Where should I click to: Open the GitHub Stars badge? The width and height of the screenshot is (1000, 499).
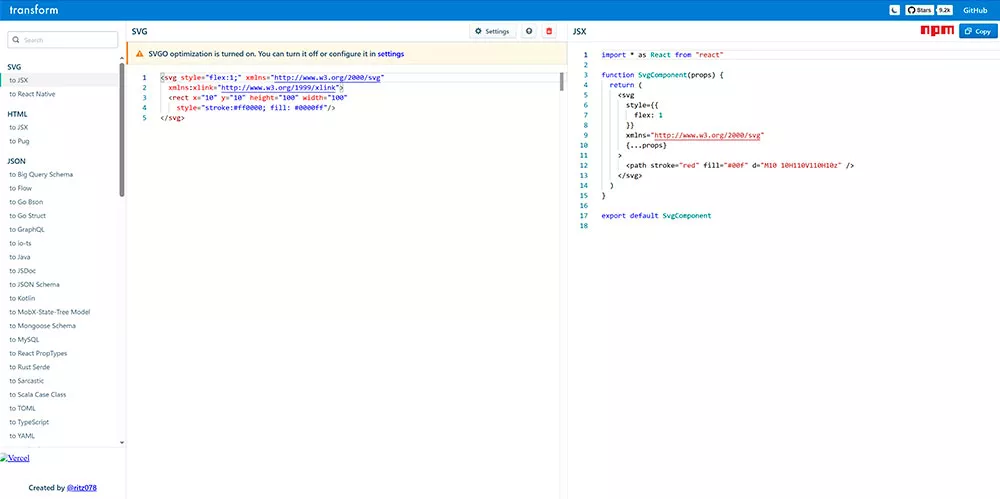pyautogui.click(x=919, y=10)
